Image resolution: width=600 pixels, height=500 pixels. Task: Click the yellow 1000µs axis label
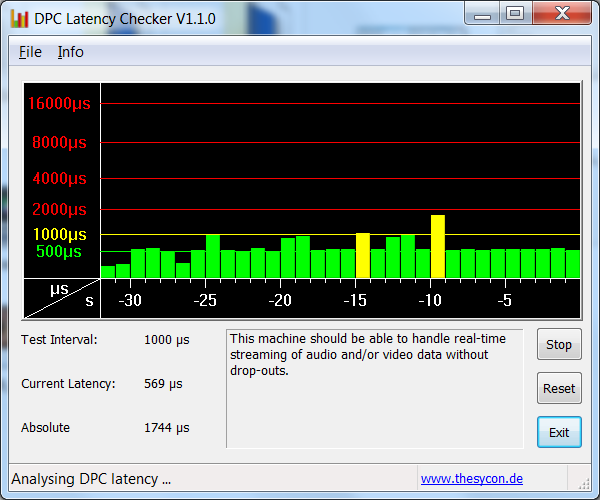pos(60,234)
